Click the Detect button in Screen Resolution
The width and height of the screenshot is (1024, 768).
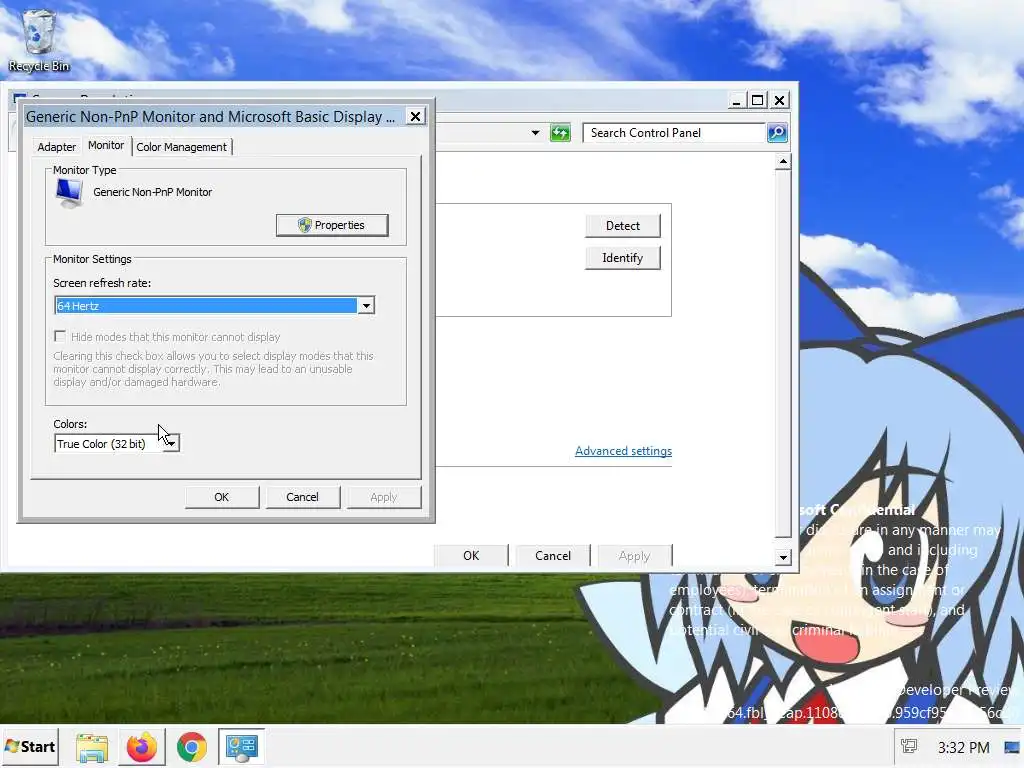pos(622,225)
